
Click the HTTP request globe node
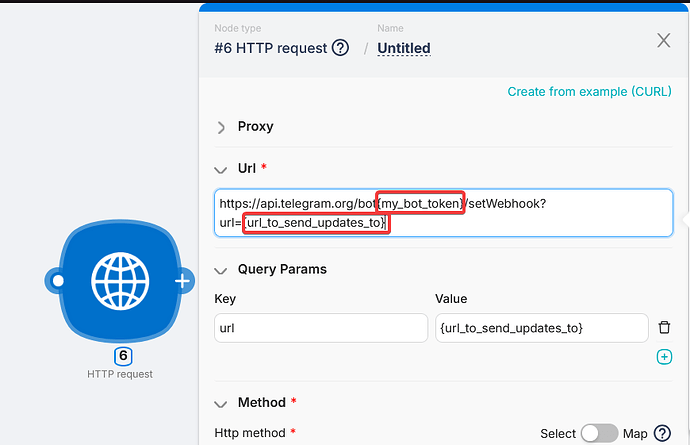[x=120, y=281]
